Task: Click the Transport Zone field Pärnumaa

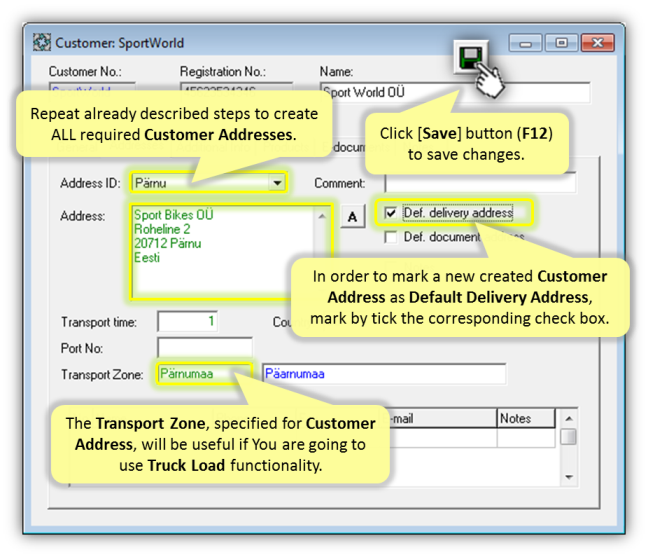Action: point(205,374)
